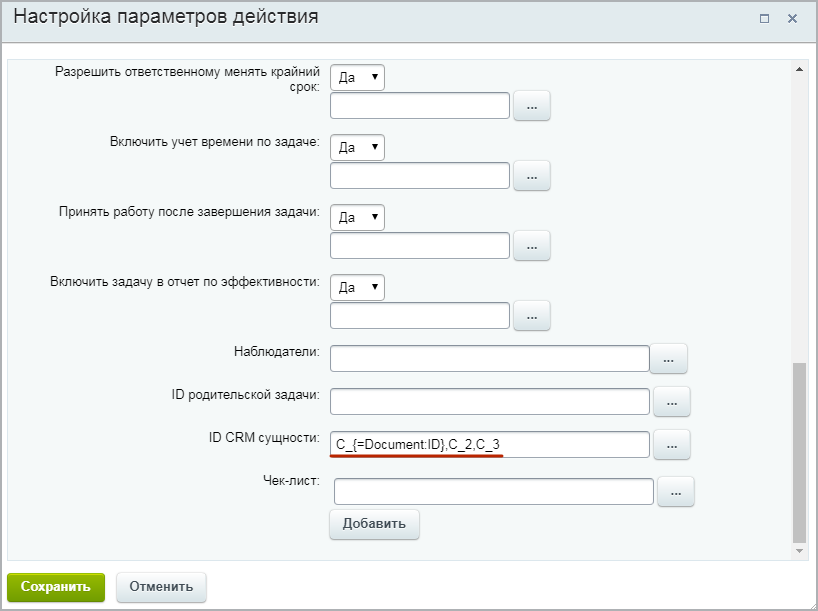Click ellipsis button beside 'ID CRM сущности' field

click(x=671, y=445)
